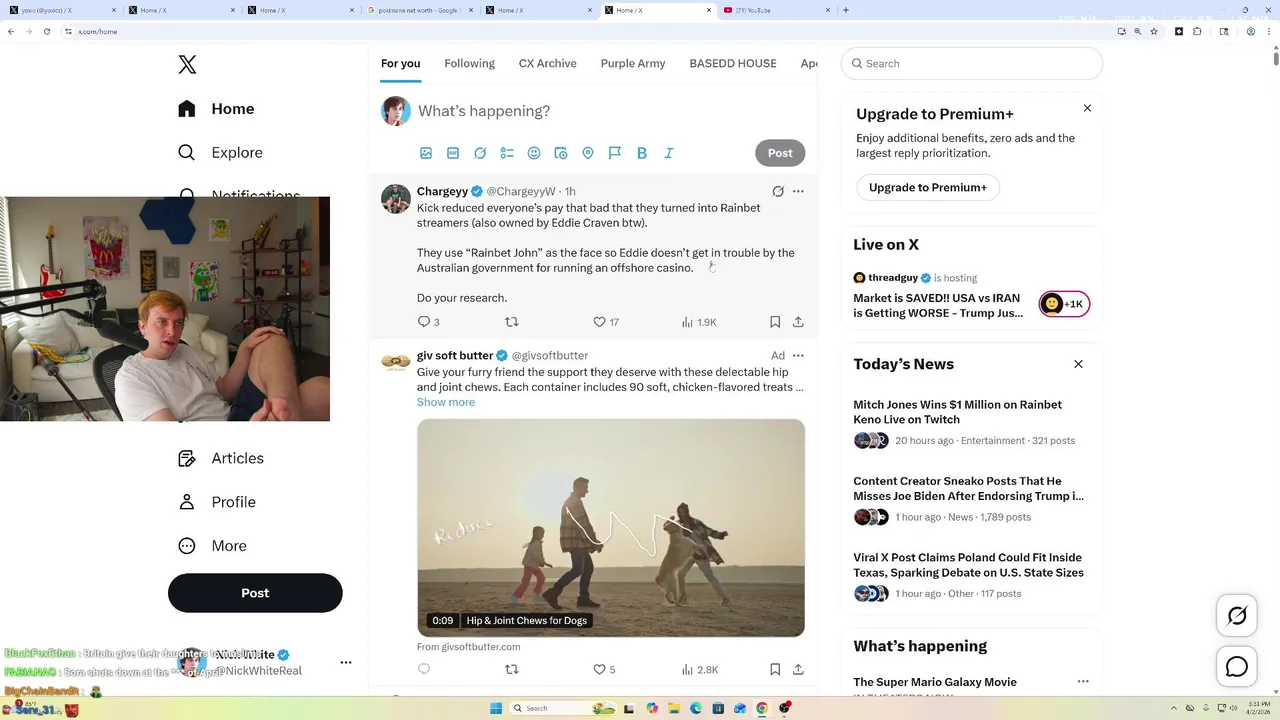1280x720 pixels.
Task: Open the BASEDD HOUSE tab
Action: tap(733, 63)
